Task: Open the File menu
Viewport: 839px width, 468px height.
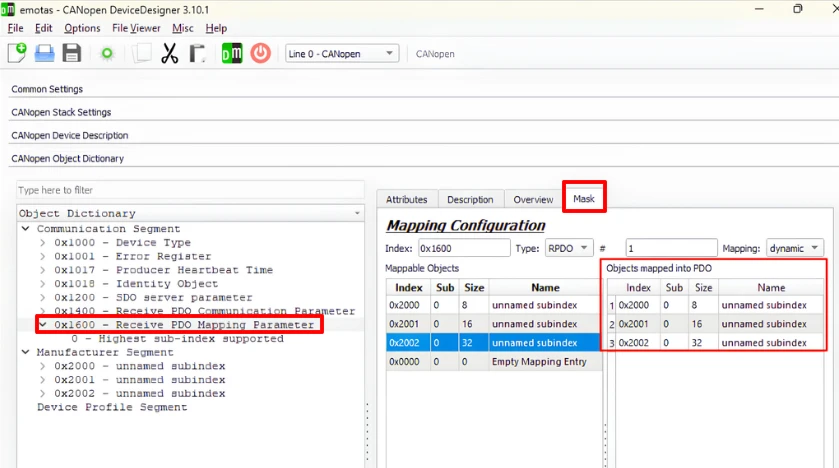Action: click(x=16, y=28)
